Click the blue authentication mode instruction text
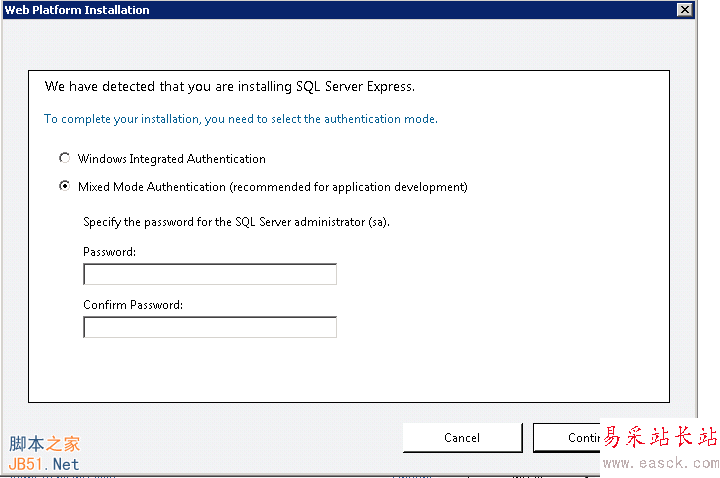The height and width of the screenshot is (478, 720). tap(241, 119)
